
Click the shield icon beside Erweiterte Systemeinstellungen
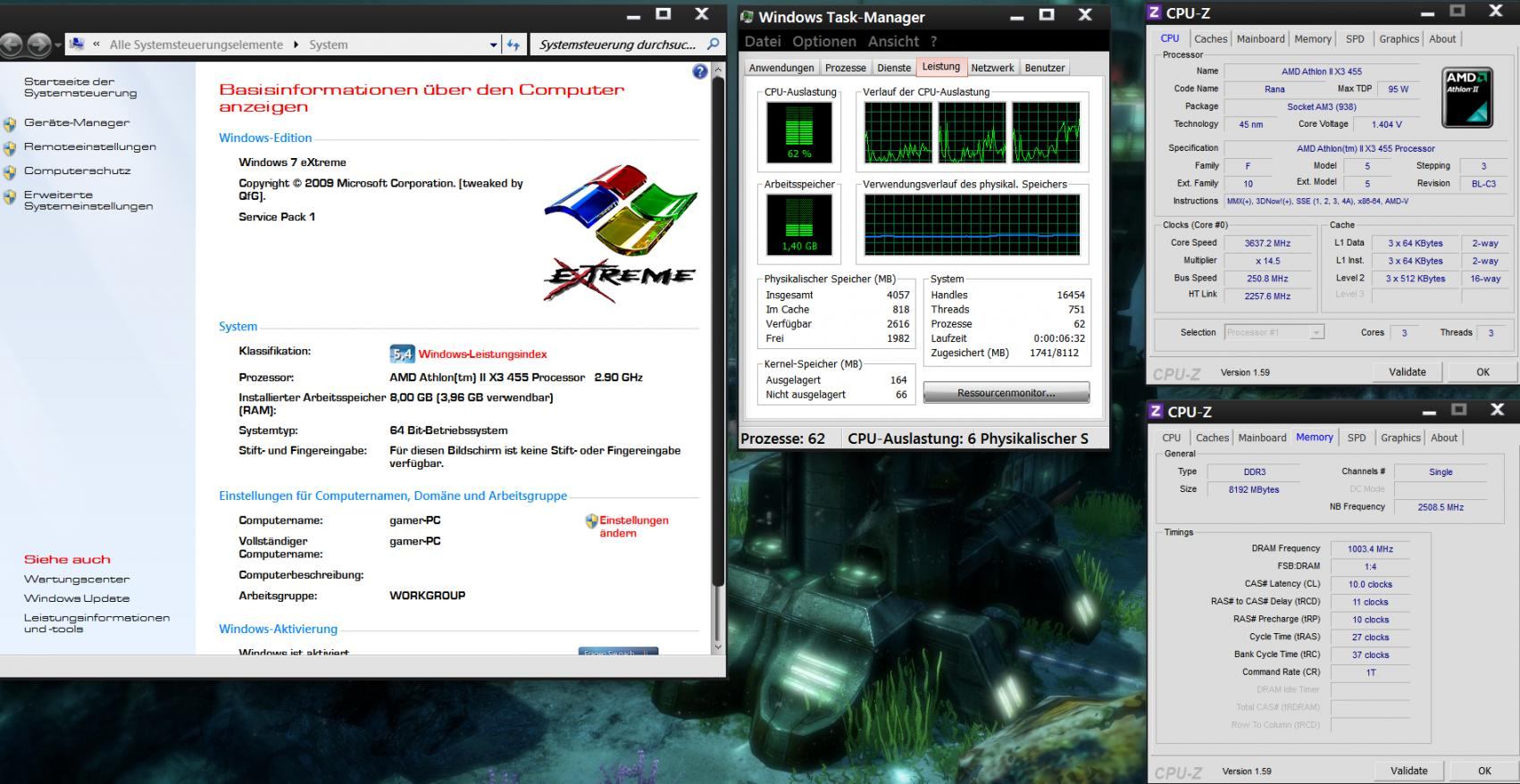click(x=10, y=196)
